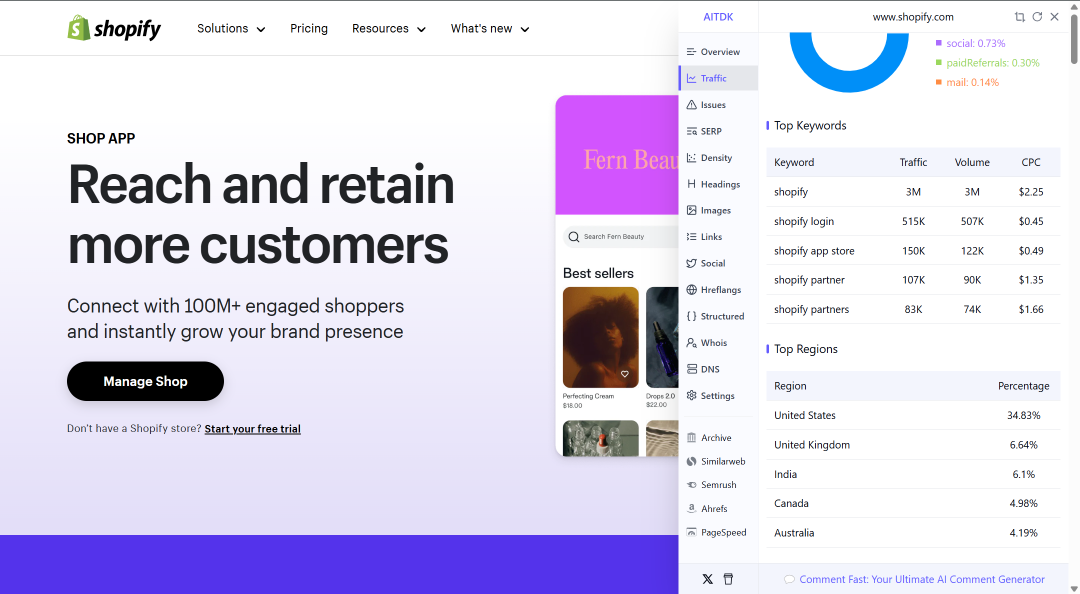
Task: Select the Traffic tab in sidebar
Action: (x=718, y=78)
